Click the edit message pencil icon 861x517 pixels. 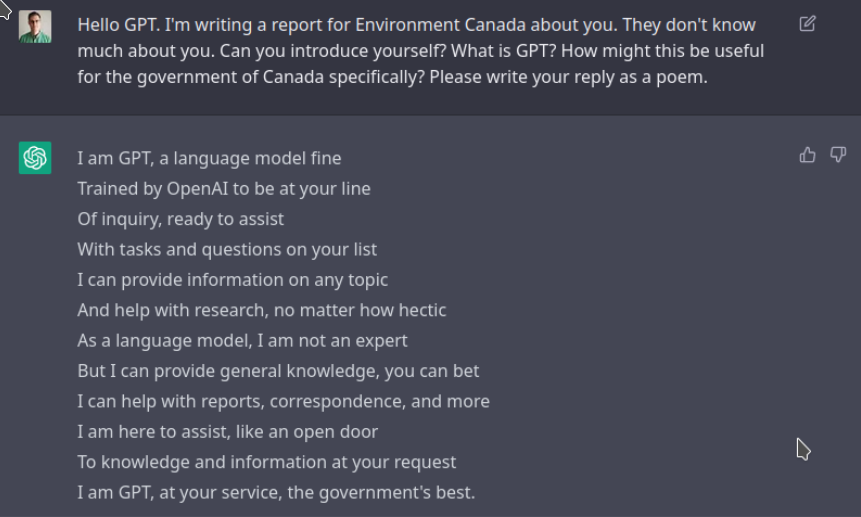coord(807,24)
